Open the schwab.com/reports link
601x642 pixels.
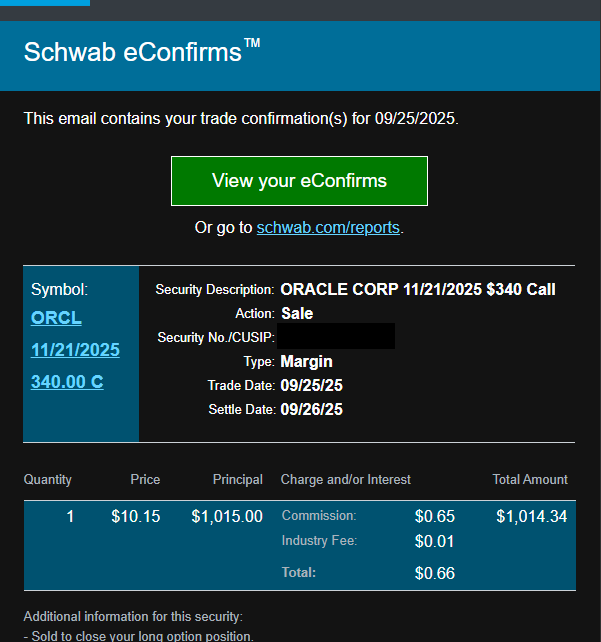tap(328, 227)
